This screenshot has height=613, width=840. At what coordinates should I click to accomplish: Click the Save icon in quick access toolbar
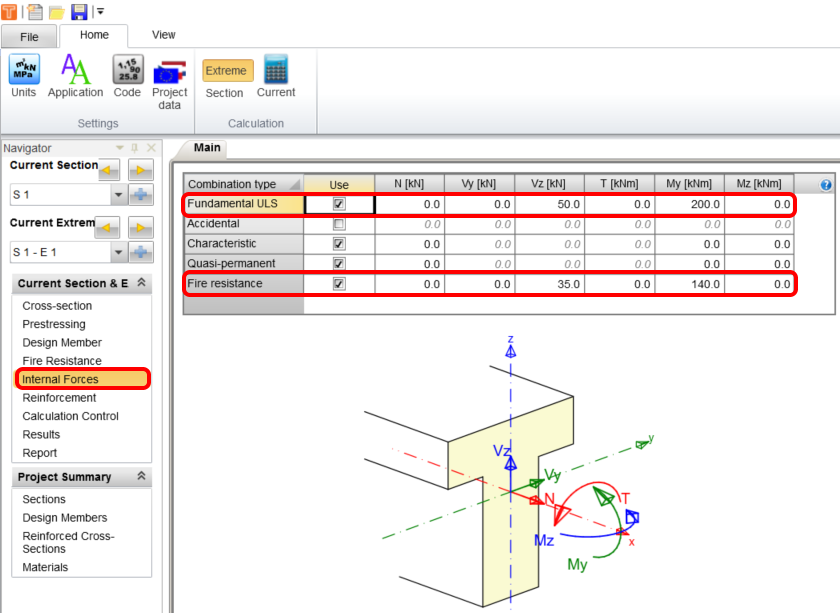pyautogui.click(x=79, y=11)
